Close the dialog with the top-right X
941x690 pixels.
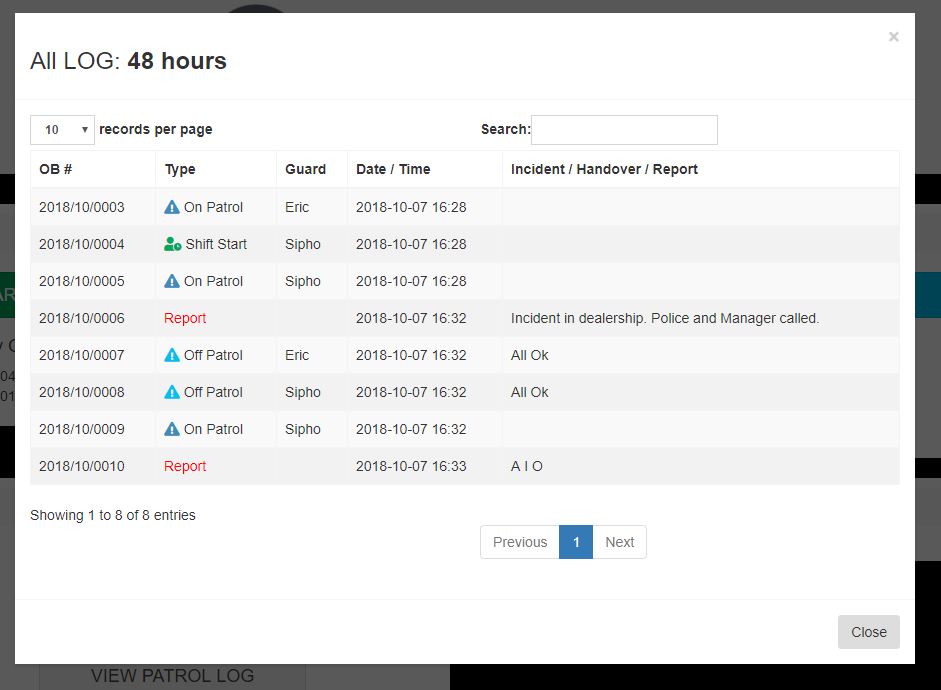(x=893, y=37)
